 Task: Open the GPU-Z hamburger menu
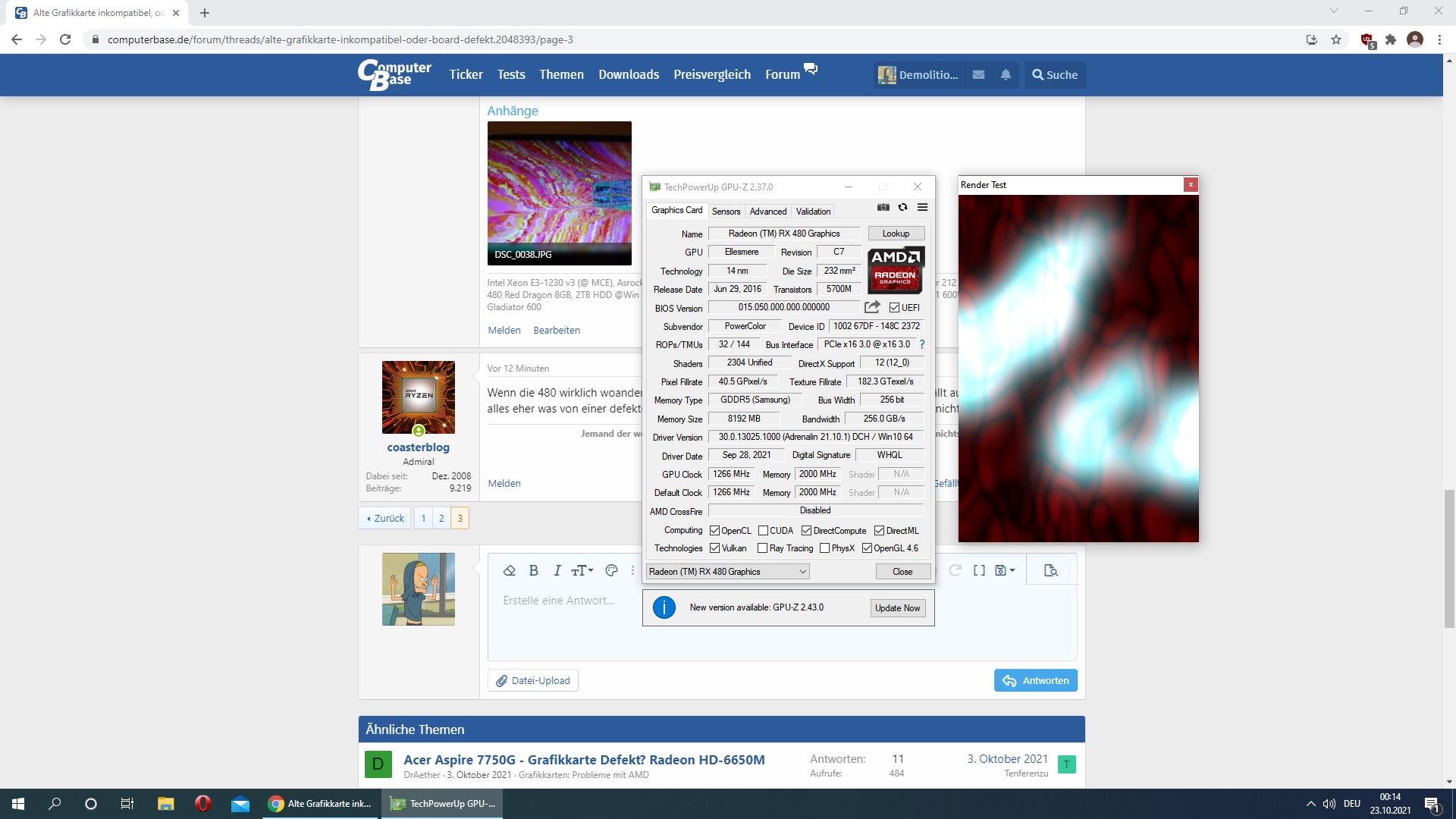(x=922, y=208)
